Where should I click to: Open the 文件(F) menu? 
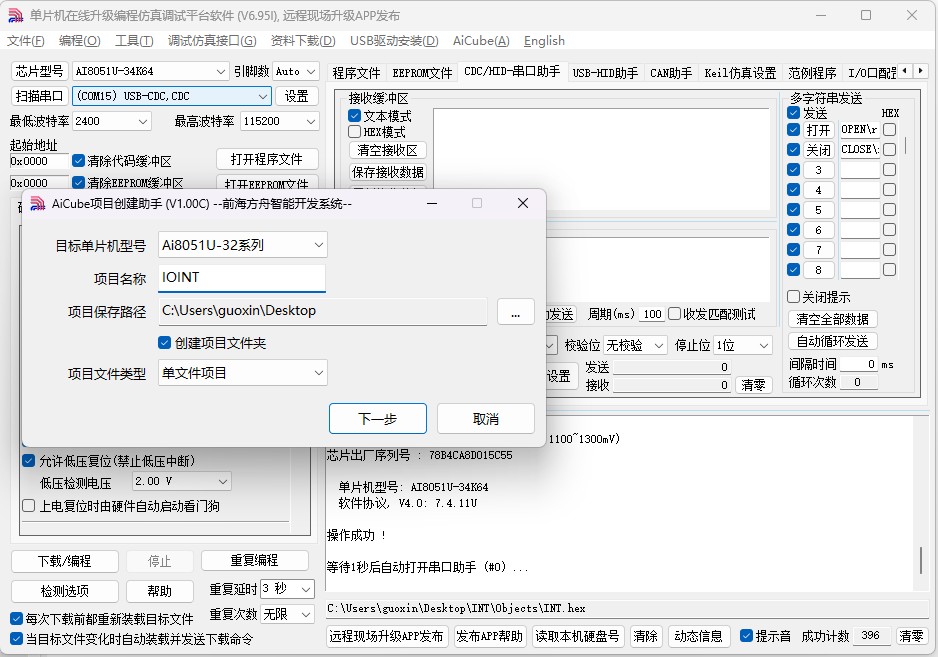point(26,41)
